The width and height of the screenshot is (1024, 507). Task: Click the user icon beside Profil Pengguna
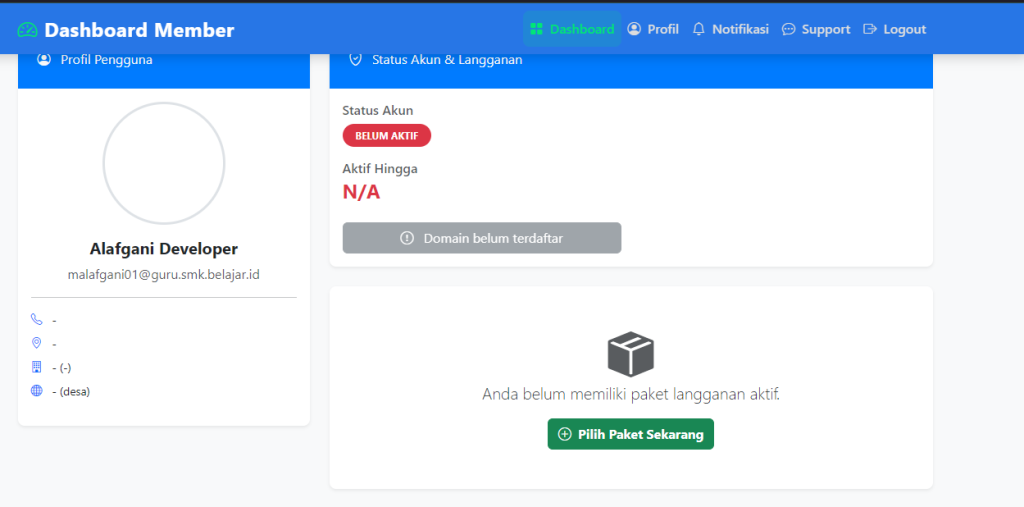[x=44, y=60]
